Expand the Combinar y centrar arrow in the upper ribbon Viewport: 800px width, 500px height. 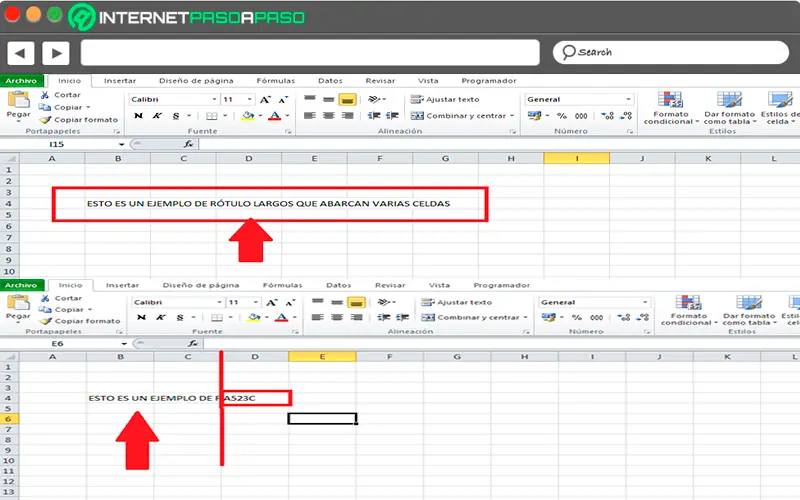click(x=512, y=116)
